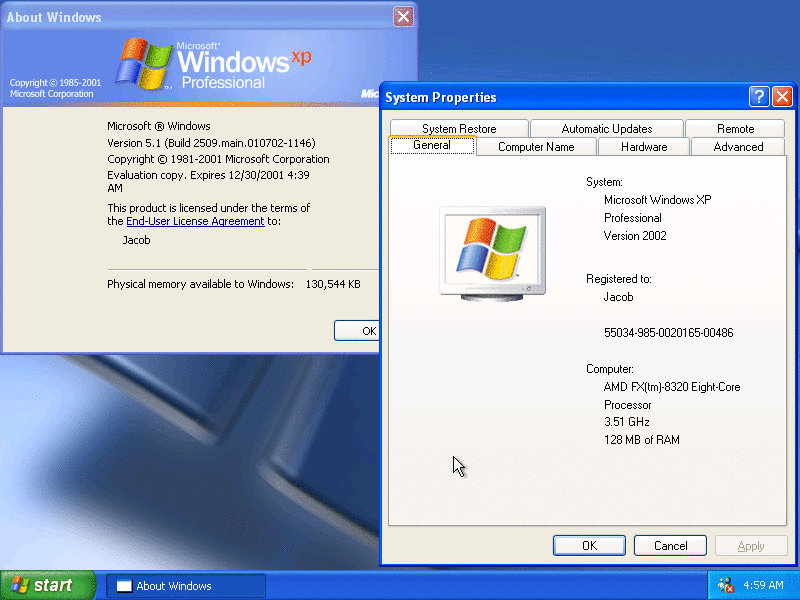Click 'AMD FX(tm)-8320 Eight-Core' text
The image size is (800, 600).
click(x=671, y=387)
